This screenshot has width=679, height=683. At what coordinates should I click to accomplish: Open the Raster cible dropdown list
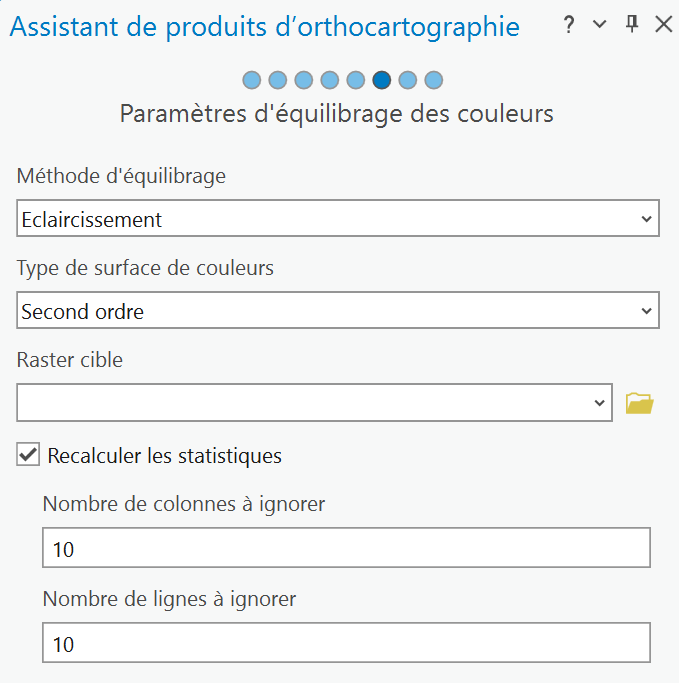coord(600,403)
